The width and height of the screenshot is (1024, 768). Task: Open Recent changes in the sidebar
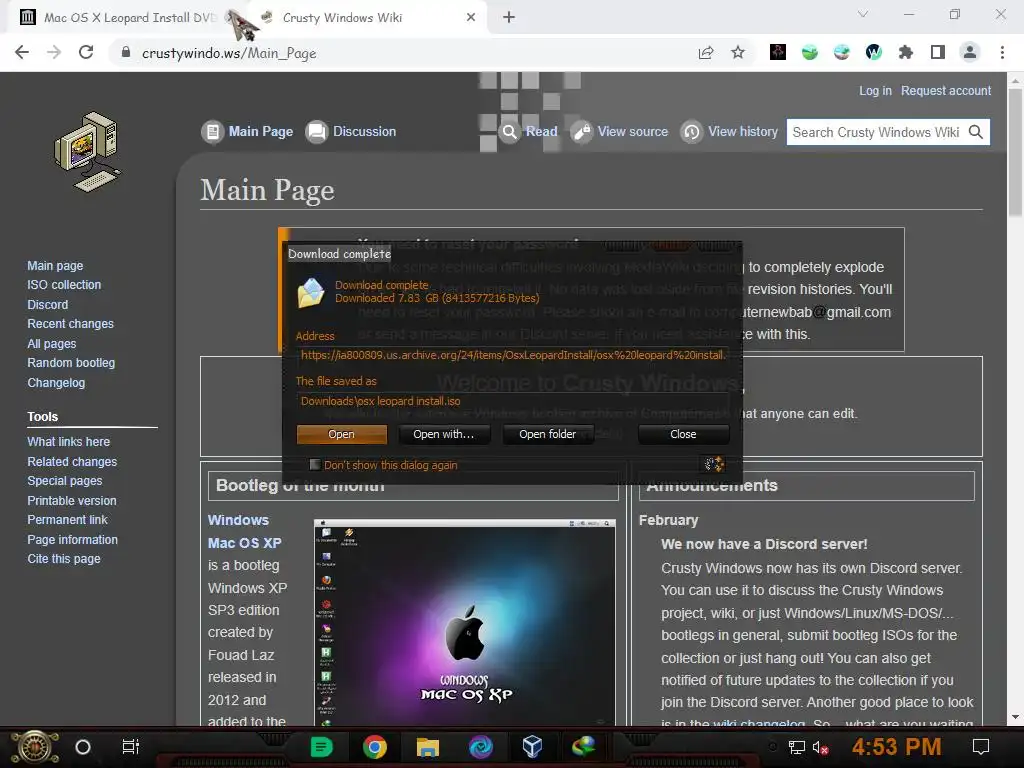click(x=71, y=324)
